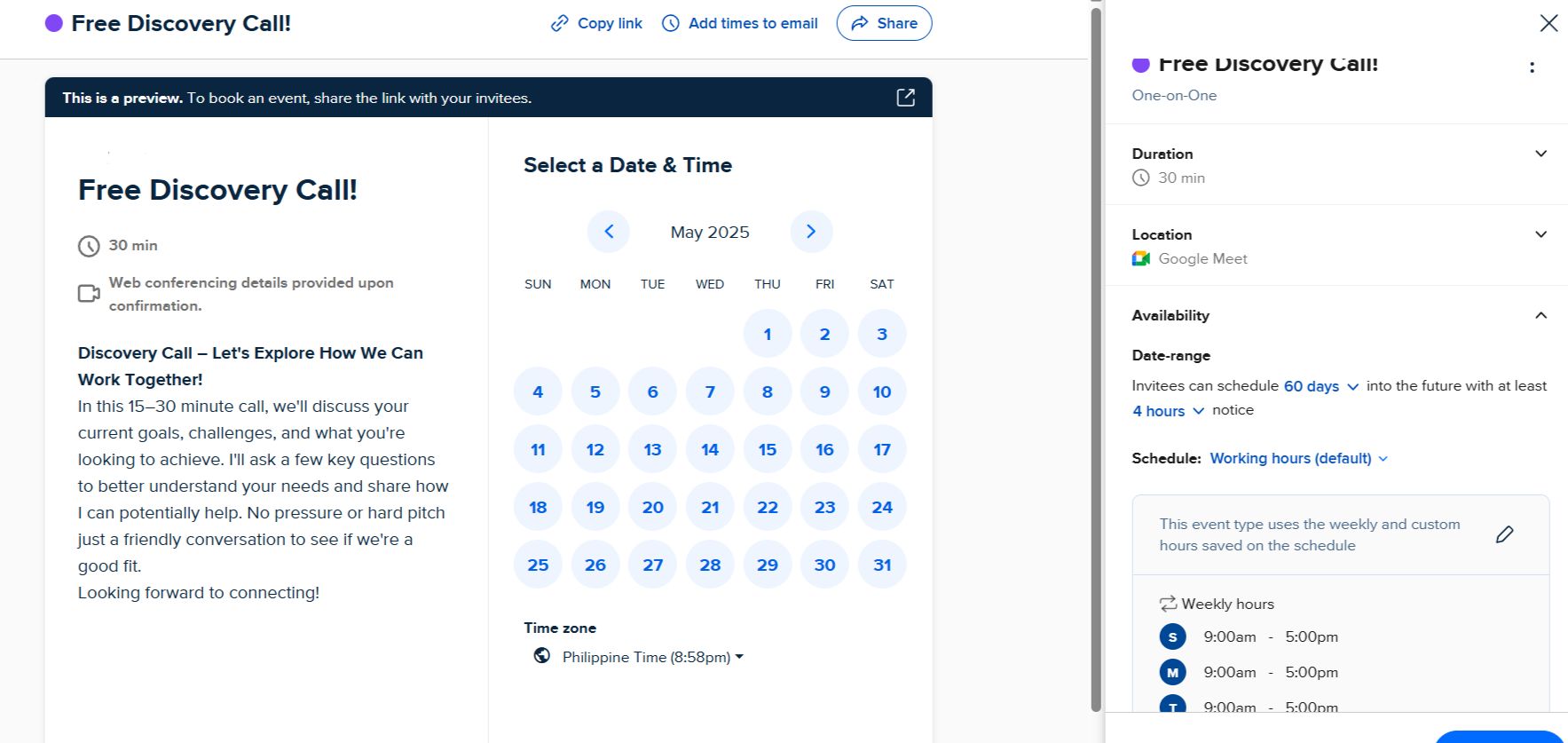
Task: Open three-dot options menu for event
Action: coord(1532,67)
